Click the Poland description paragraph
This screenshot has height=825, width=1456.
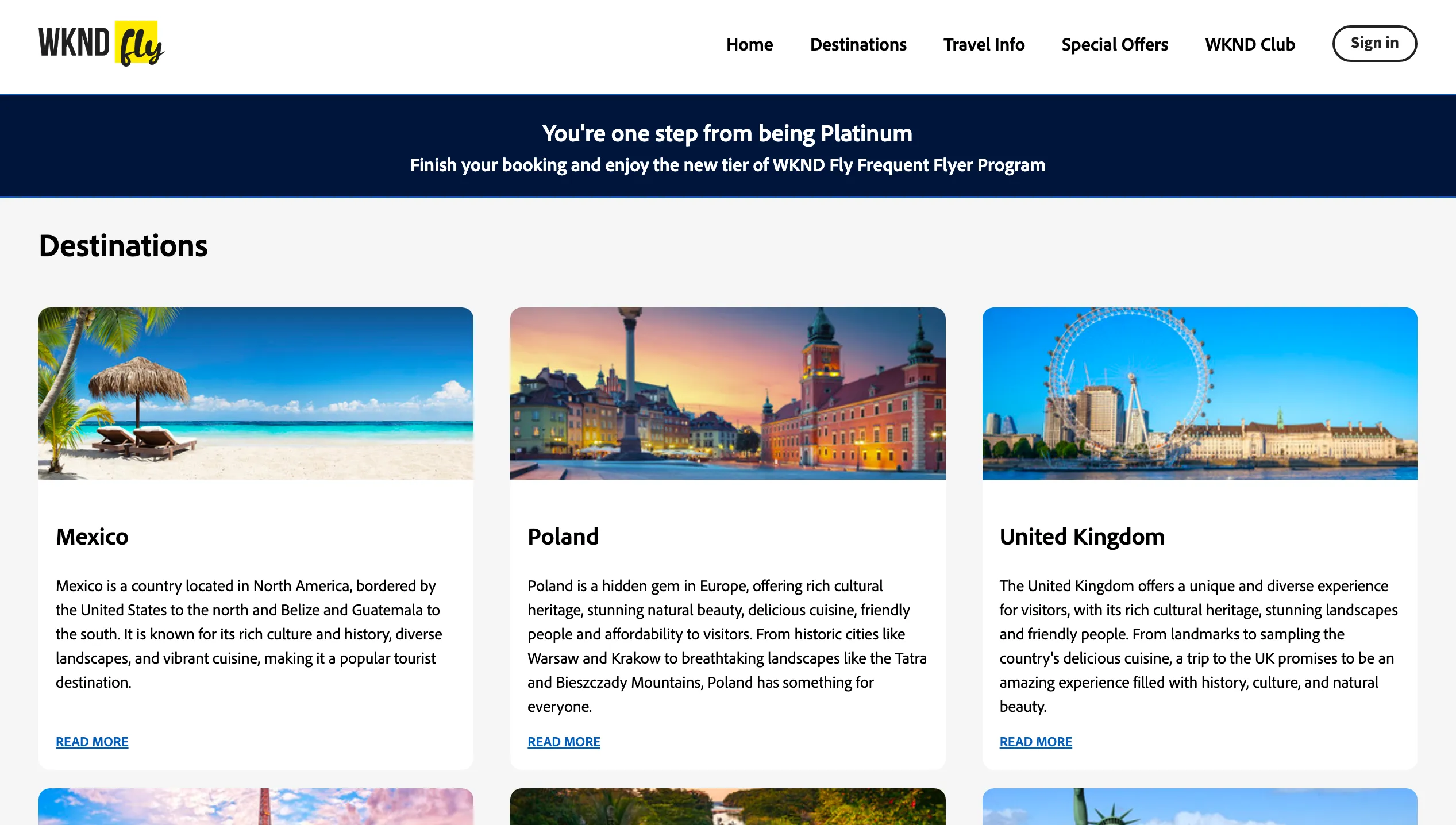coord(727,646)
